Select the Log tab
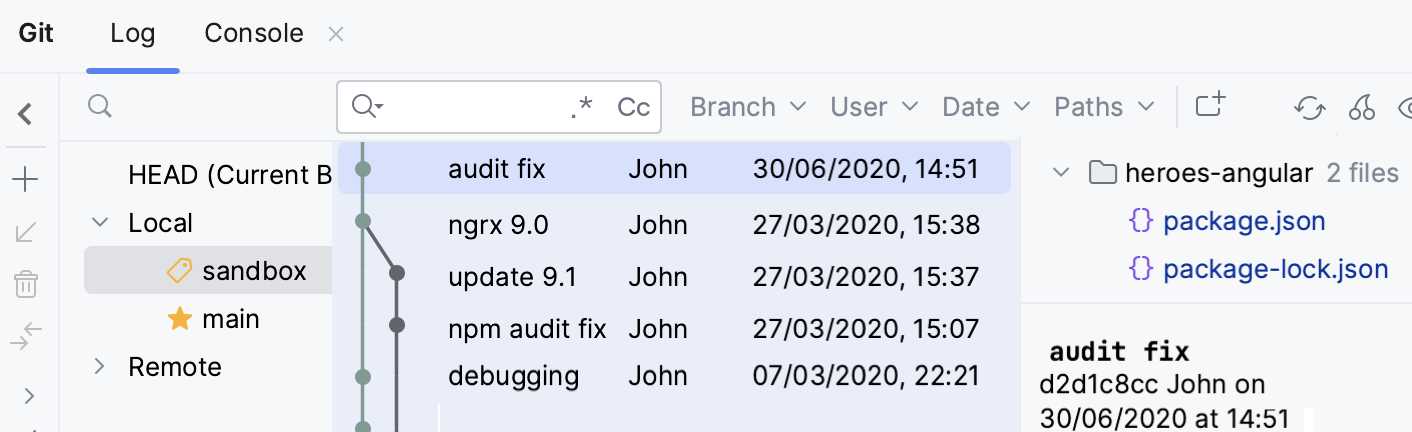This screenshot has width=1412, height=432. point(133,33)
